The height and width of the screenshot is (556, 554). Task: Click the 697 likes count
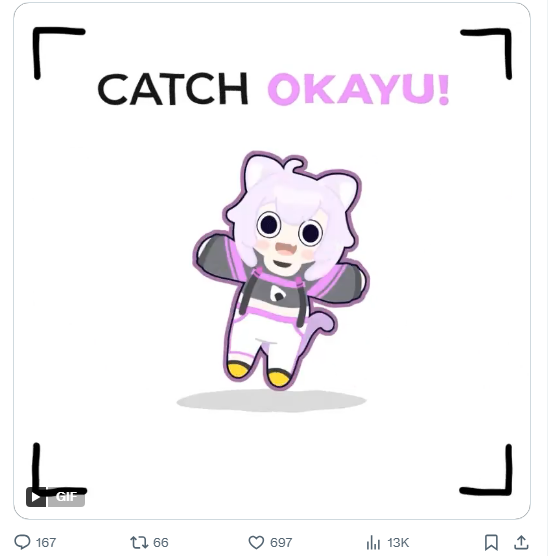point(281,542)
